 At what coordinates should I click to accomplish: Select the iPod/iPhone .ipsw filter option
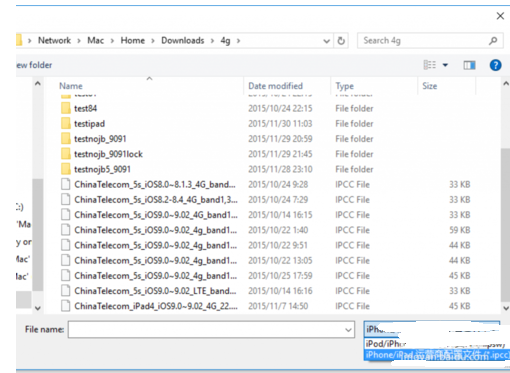point(437,344)
